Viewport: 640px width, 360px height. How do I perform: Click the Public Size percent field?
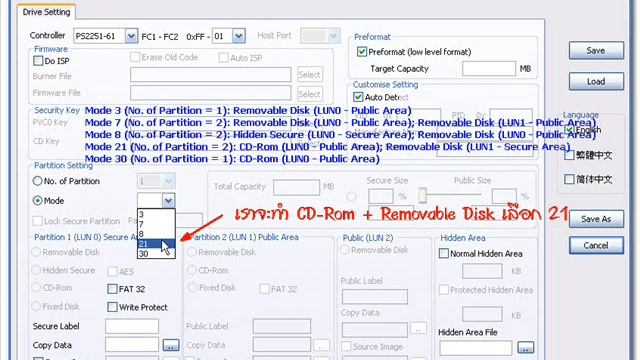click(x=504, y=196)
